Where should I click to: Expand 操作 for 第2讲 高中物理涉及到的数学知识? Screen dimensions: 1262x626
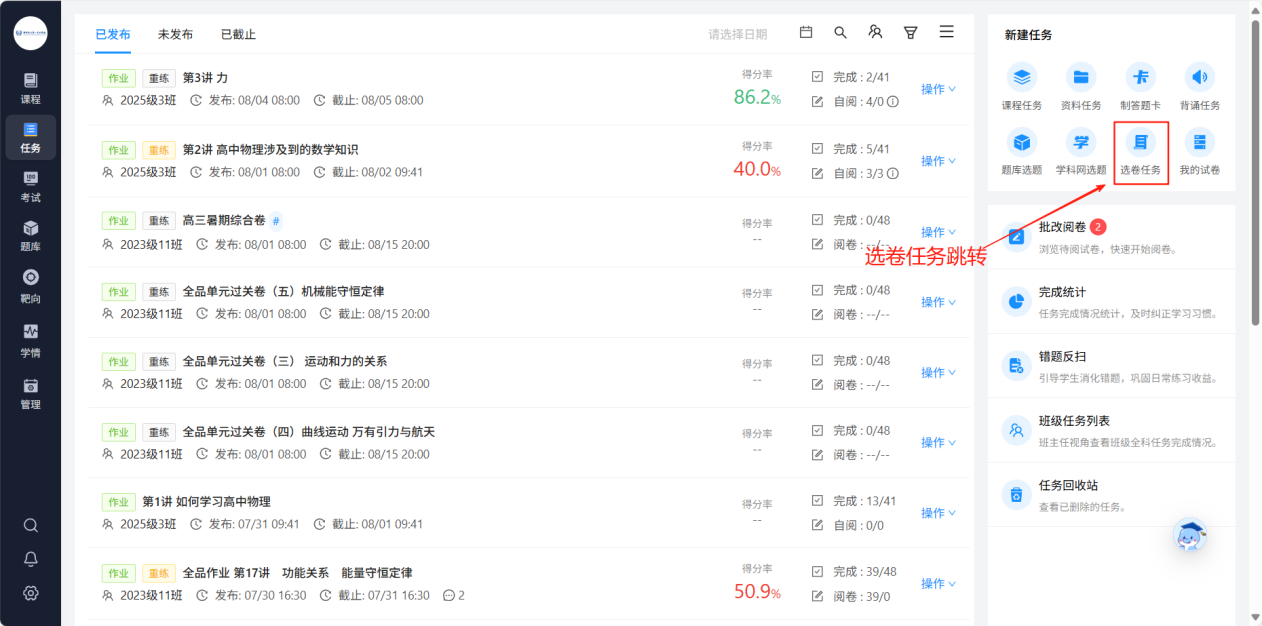pyautogui.click(x=938, y=161)
